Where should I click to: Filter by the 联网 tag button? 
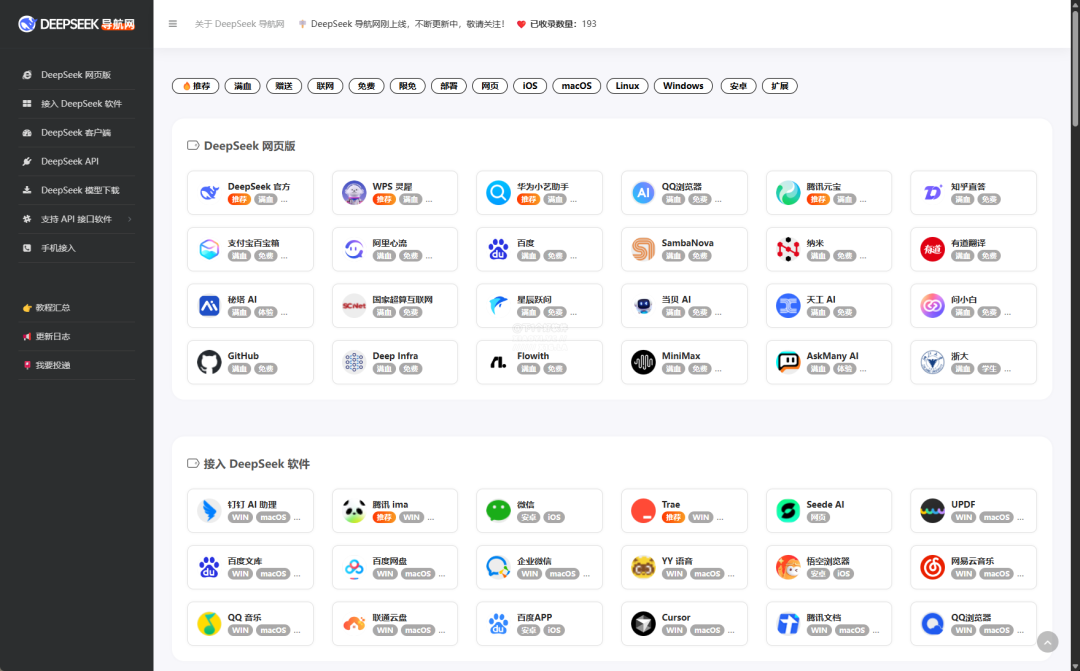(325, 86)
